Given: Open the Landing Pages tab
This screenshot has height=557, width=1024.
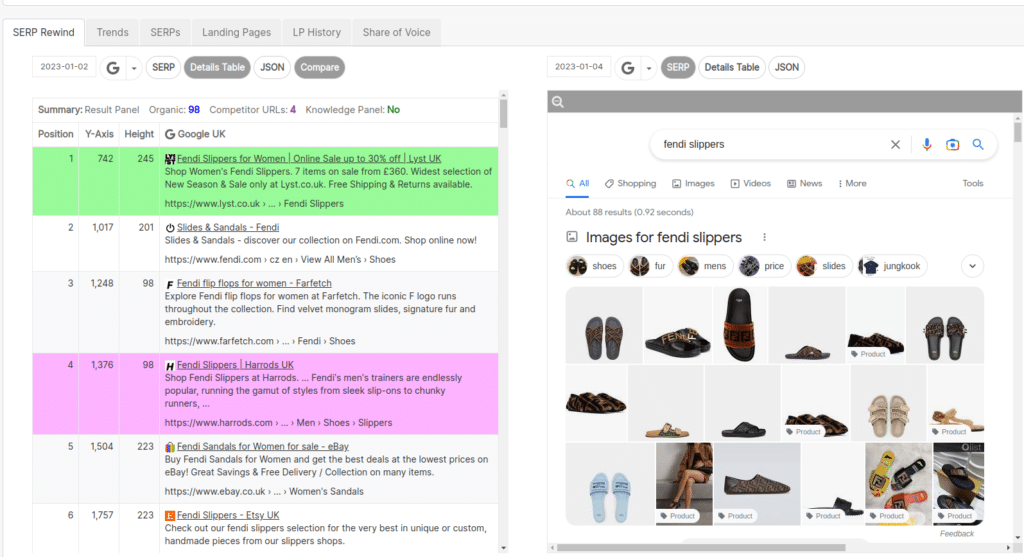Looking at the screenshot, I should [236, 32].
